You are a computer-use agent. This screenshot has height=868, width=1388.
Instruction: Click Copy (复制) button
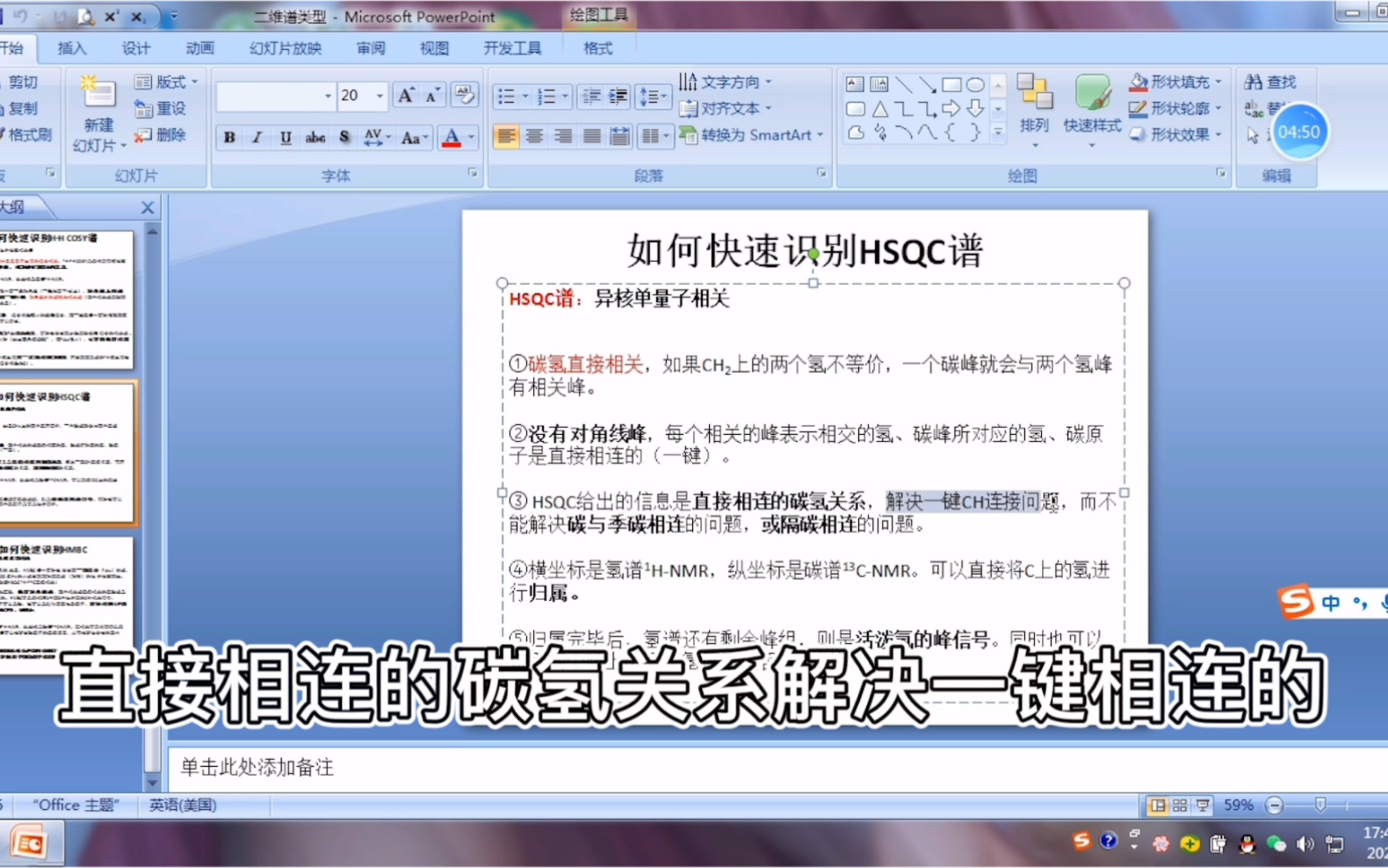(x=19, y=108)
